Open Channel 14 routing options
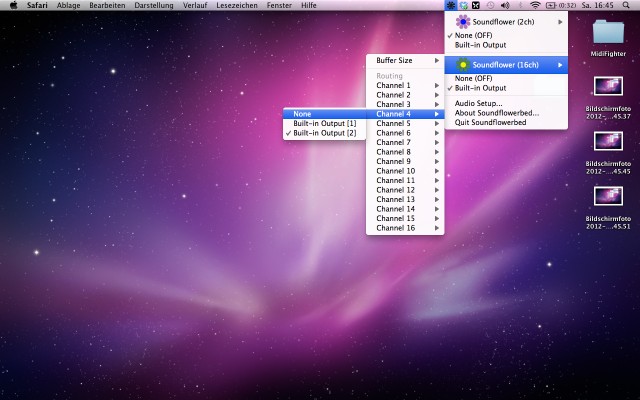 [x=405, y=209]
